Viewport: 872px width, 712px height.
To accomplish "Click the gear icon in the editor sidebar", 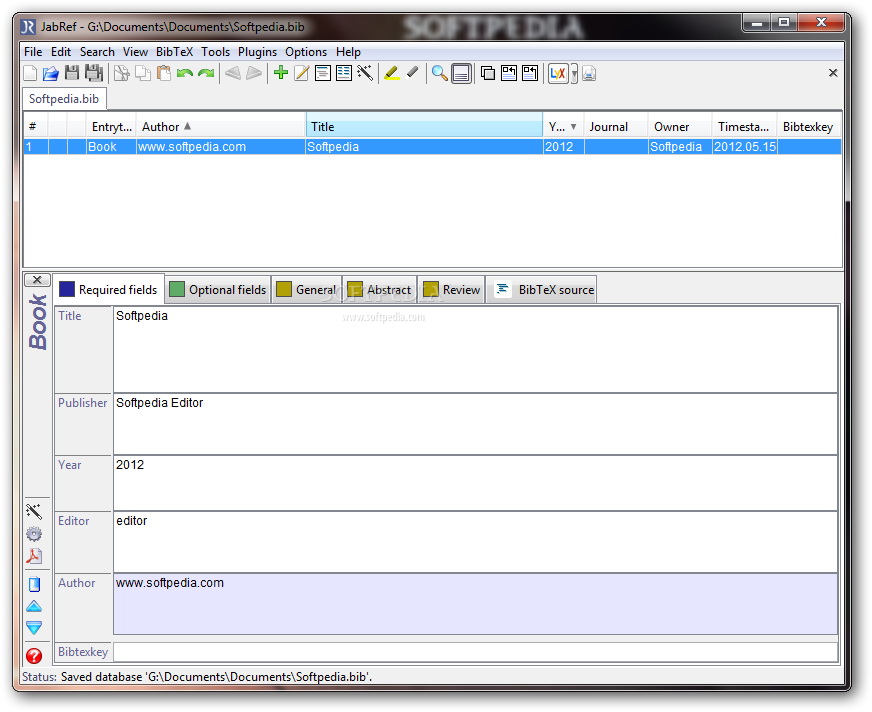I will click(34, 534).
